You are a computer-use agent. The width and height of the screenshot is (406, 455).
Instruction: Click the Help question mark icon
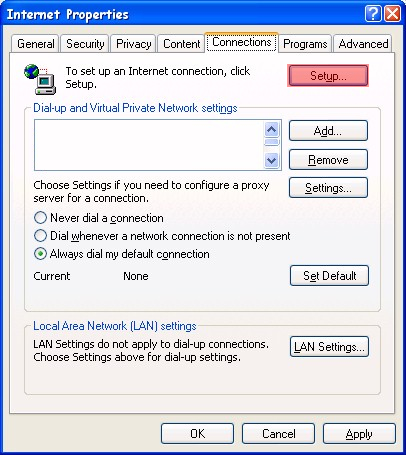[373, 14]
